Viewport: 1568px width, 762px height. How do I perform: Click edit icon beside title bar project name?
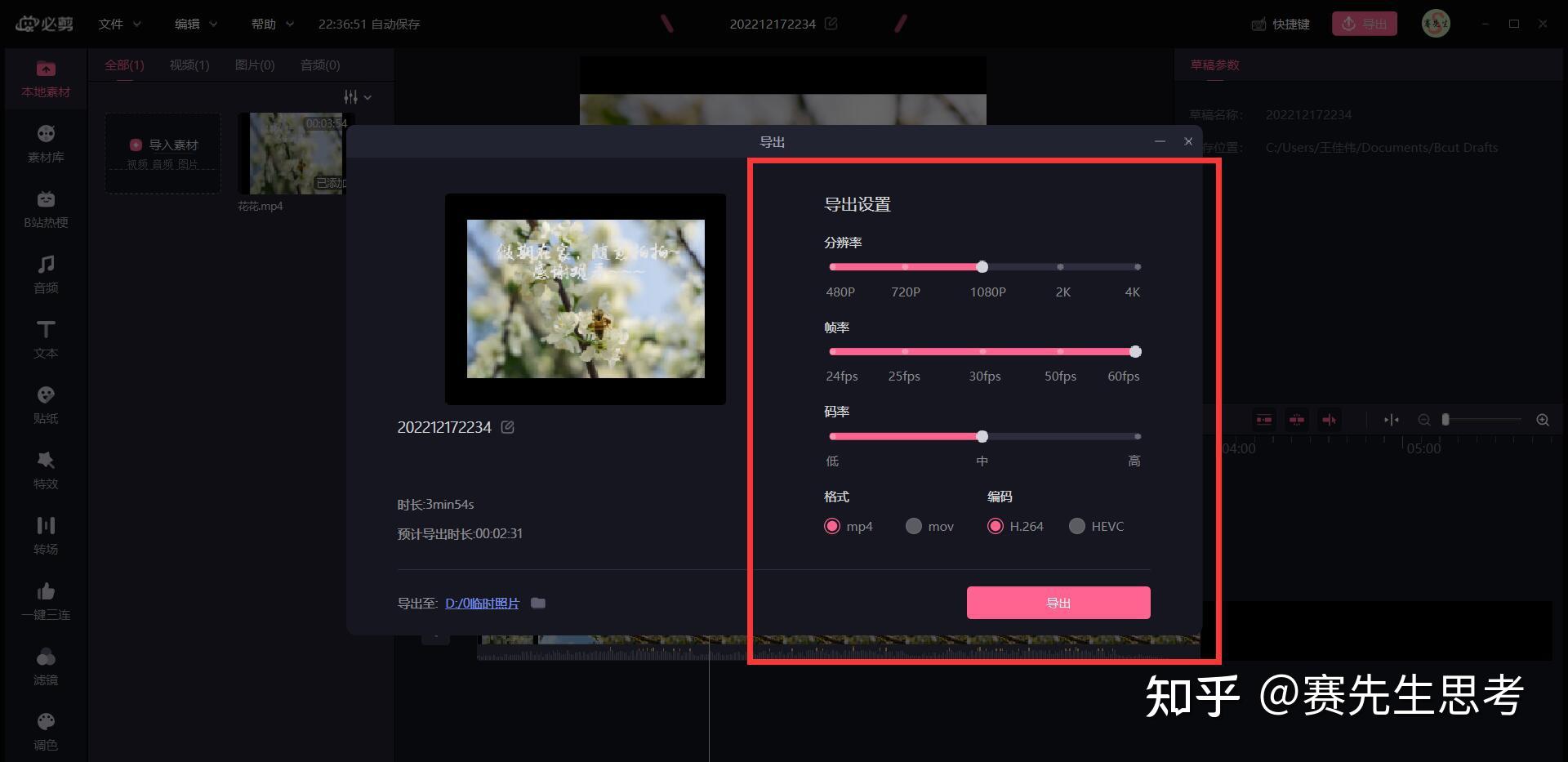point(831,24)
